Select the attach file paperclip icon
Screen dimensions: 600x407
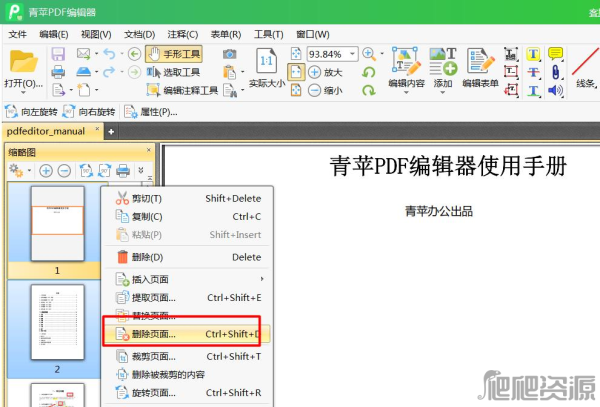(x=556, y=72)
